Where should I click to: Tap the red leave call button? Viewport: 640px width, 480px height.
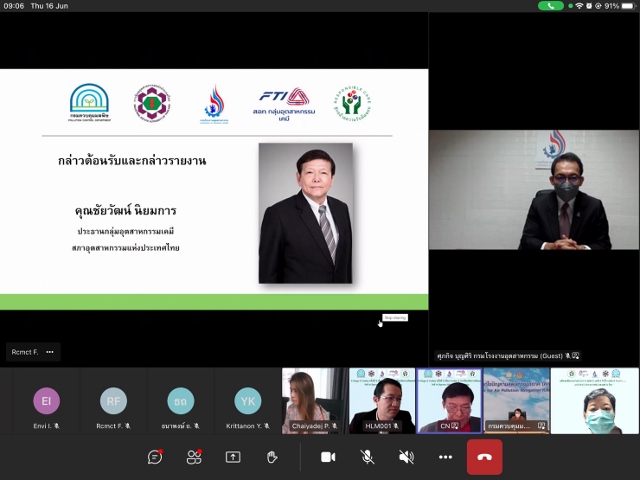484,457
